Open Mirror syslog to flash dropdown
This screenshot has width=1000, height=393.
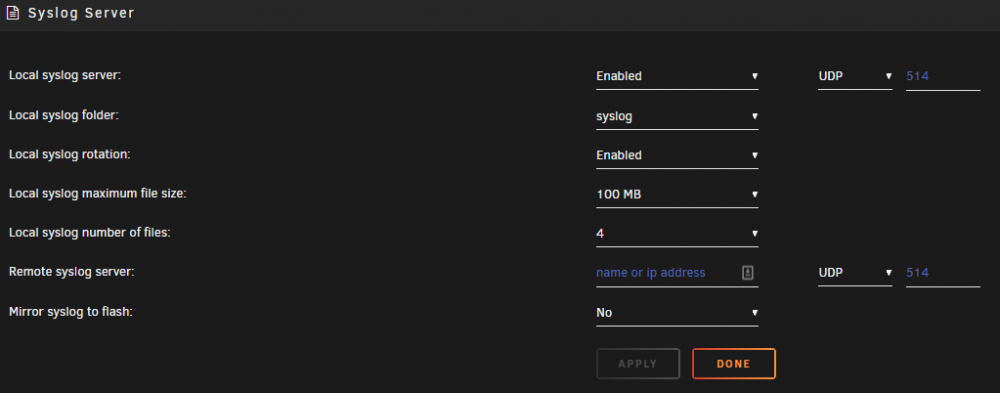tap(677, 313)
